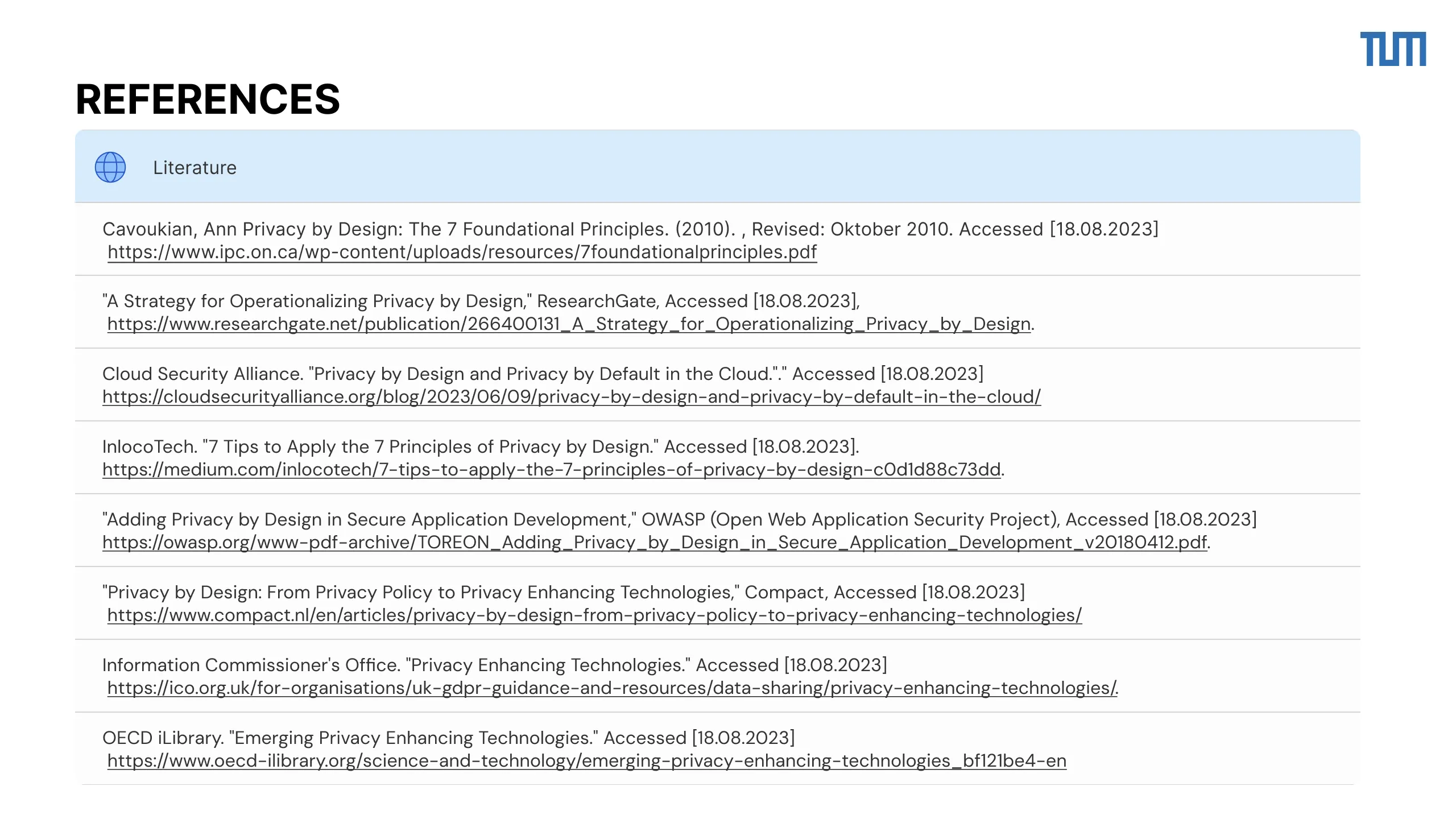Open the owasp.org TOREON pdf link
Image resolution: width=1456 pixels, height=819 pixels.
(655, 542)
